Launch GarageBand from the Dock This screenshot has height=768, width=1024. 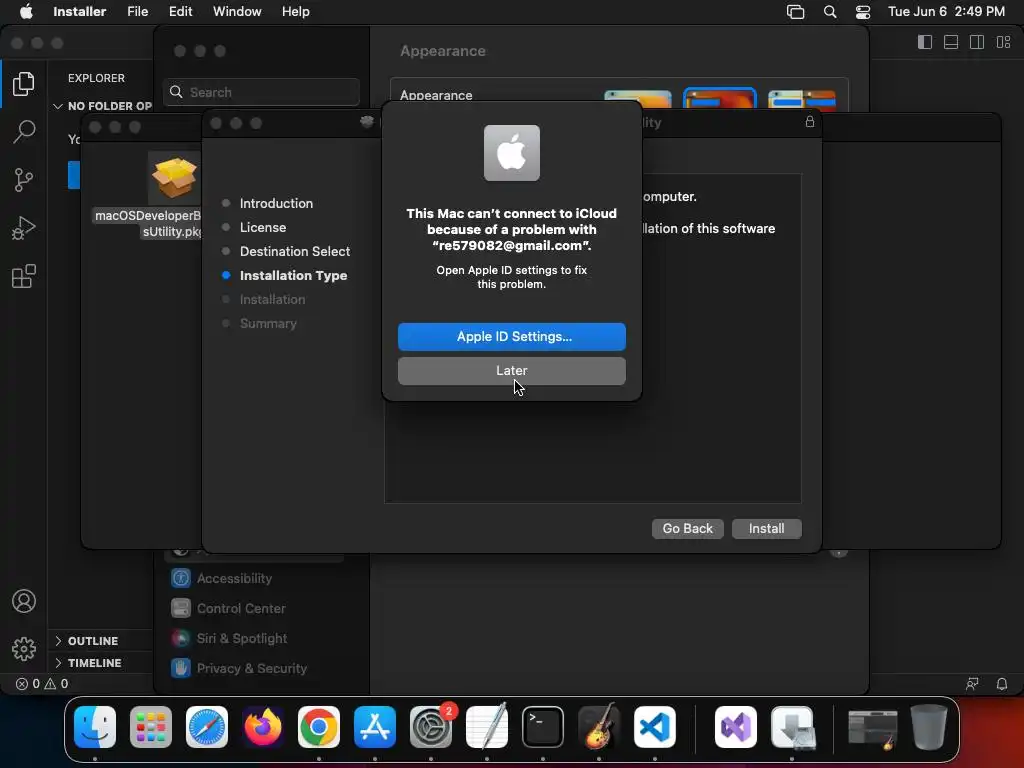point(599,727)
